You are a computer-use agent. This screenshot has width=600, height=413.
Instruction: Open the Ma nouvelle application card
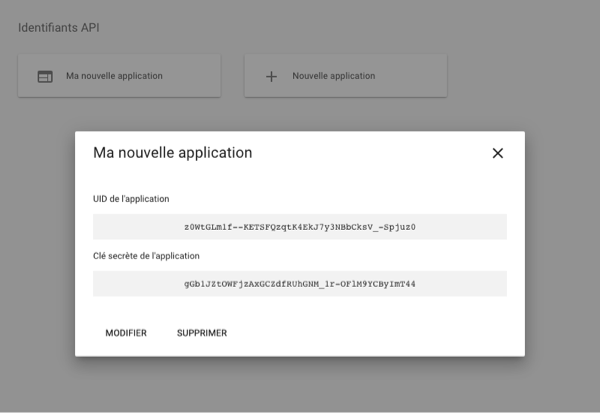119,76
